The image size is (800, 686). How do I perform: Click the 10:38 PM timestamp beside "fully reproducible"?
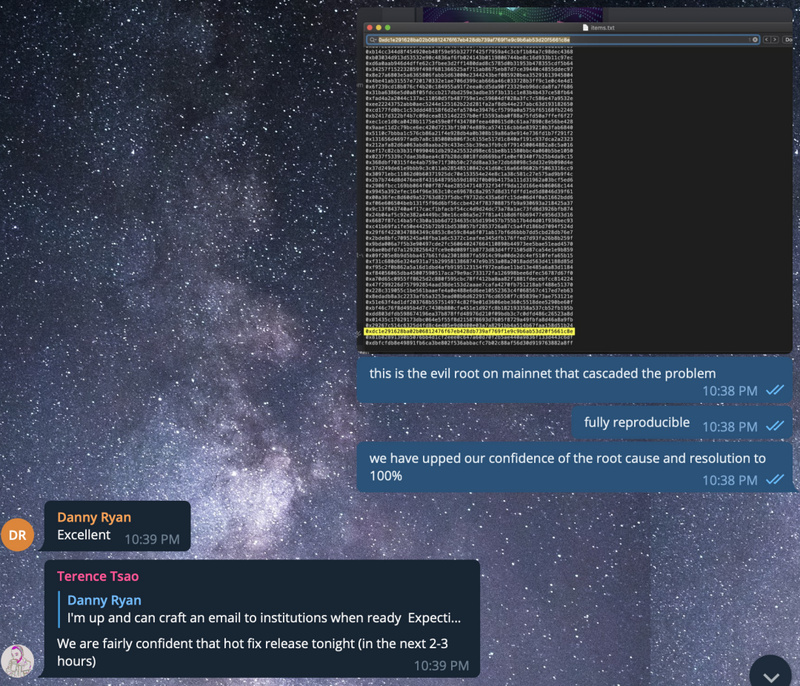click(x=730, y=427)
